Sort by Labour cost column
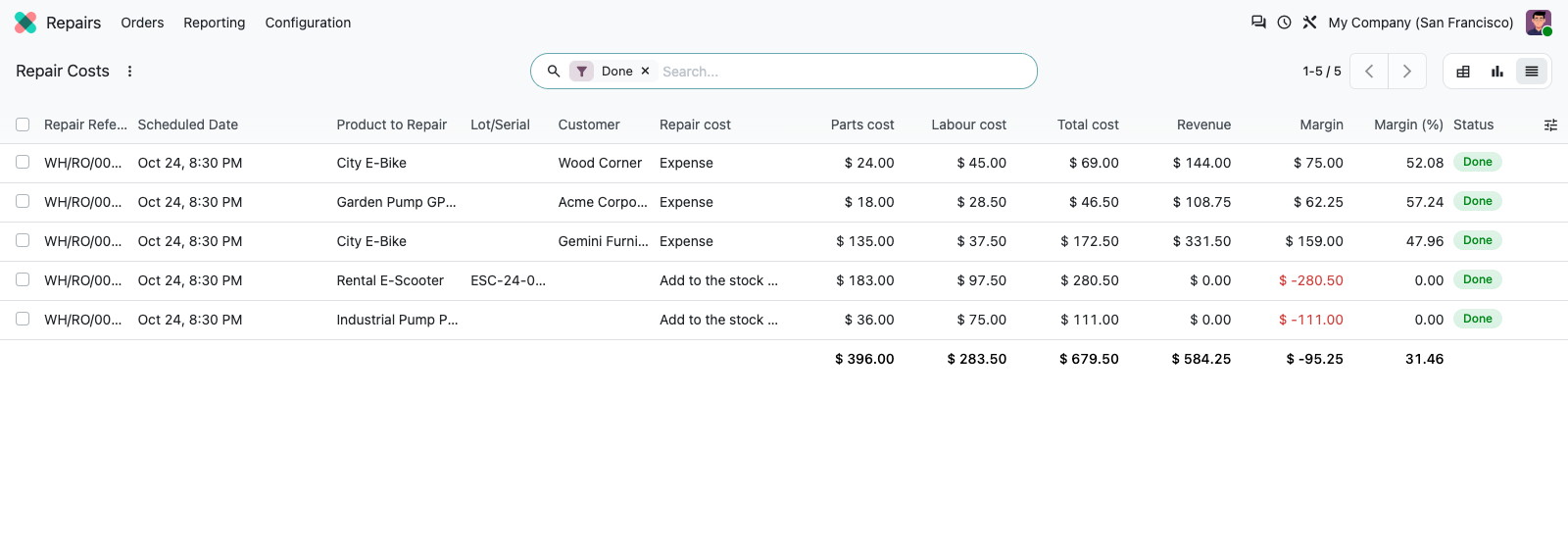This screenshot has height=549, width=1568. click(x=968, y=125)
